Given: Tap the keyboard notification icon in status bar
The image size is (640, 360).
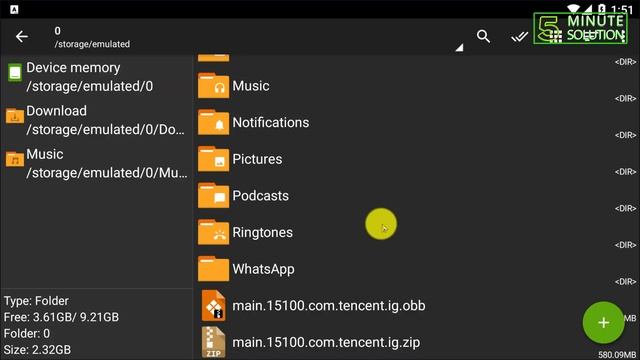Looking at the screenshot, I should pos(14,9).
